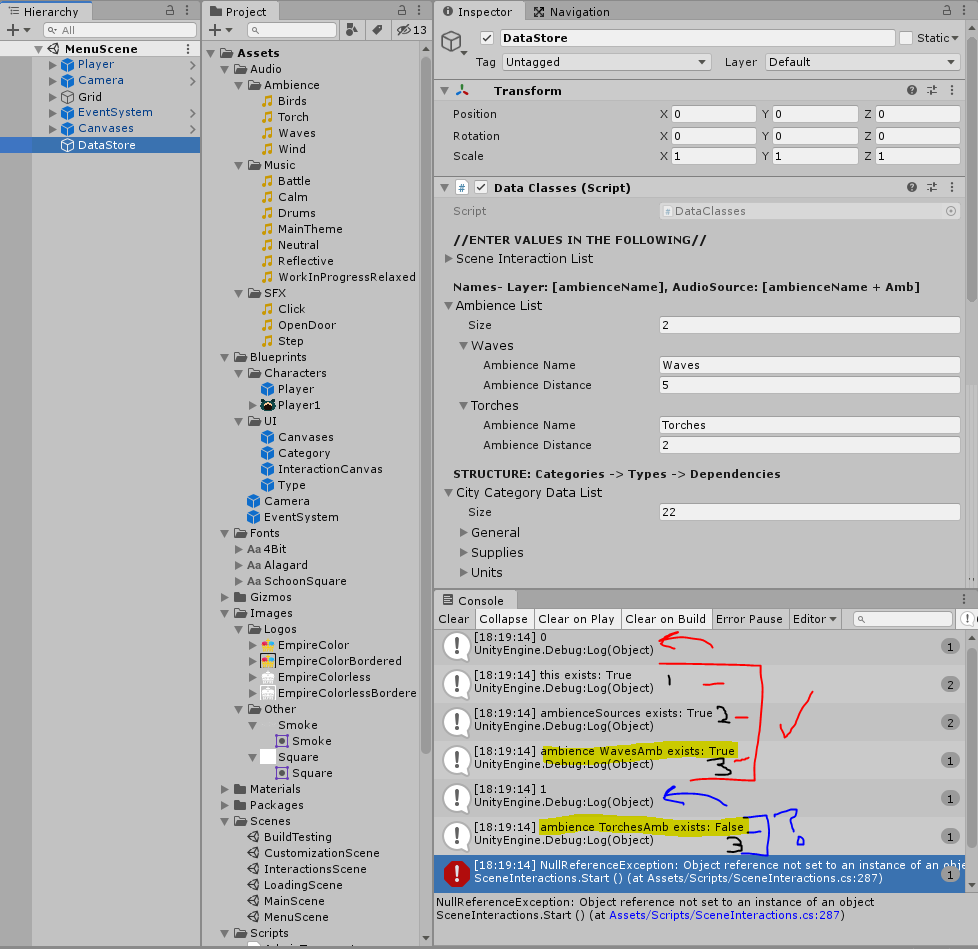Click the Hierarchy panel lock icon
978x949 pixels.
170,11
